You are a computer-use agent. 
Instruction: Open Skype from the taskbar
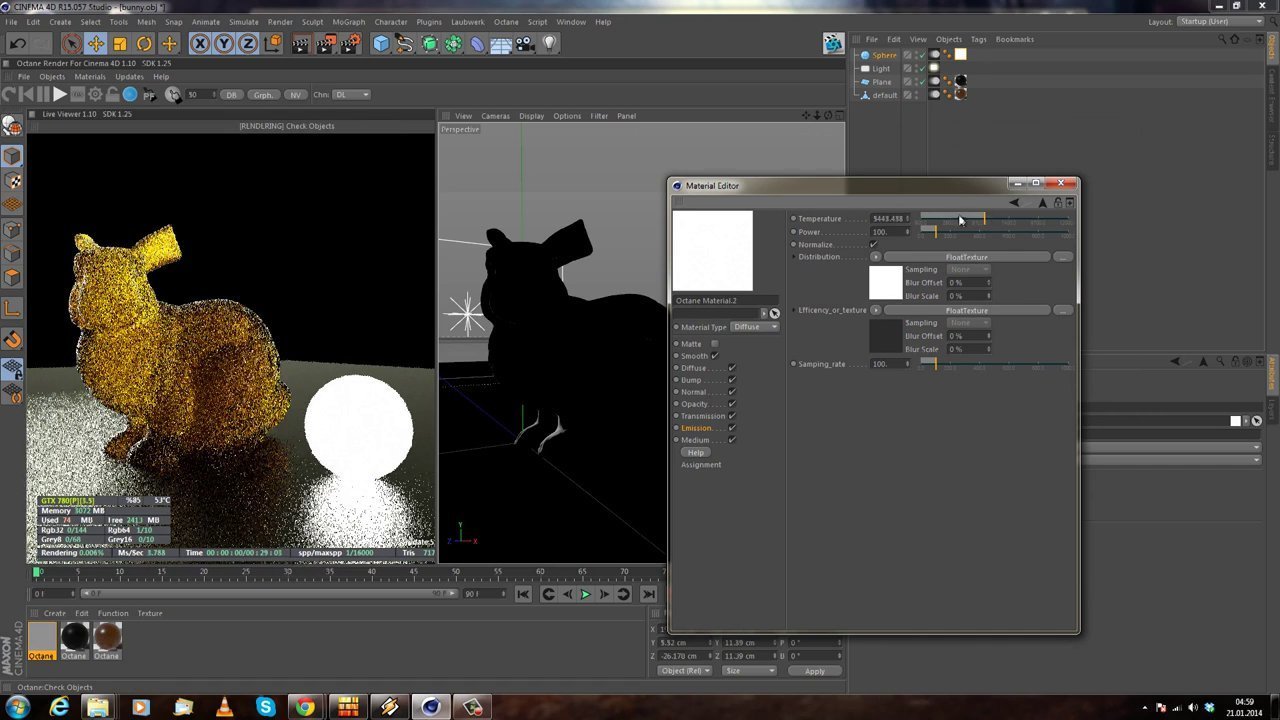pos(265,708)
